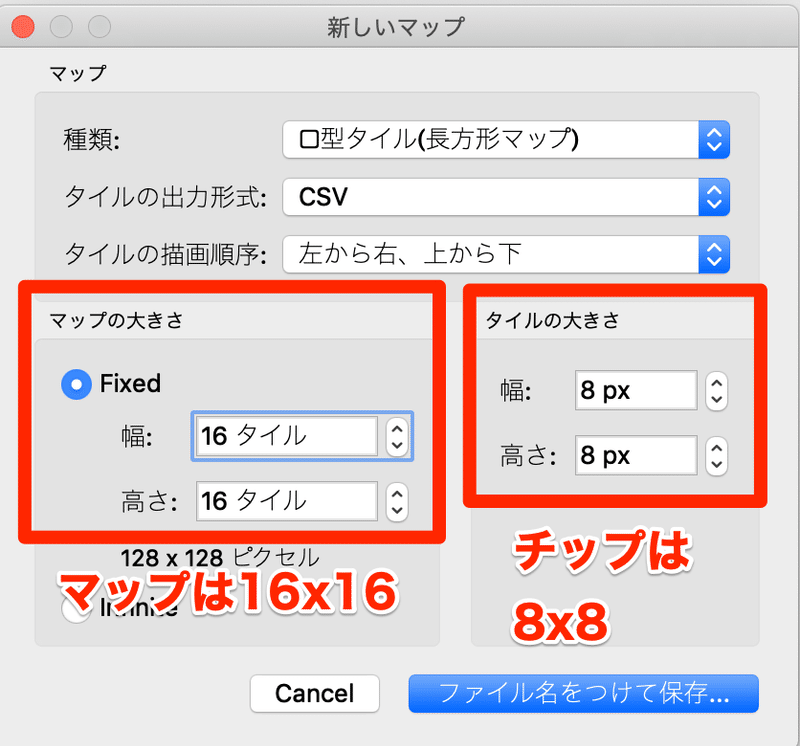Viewport: 800px width, 746px height.
Task: Open the タイルの描画順序 dropdown
Action: point(500,254)
